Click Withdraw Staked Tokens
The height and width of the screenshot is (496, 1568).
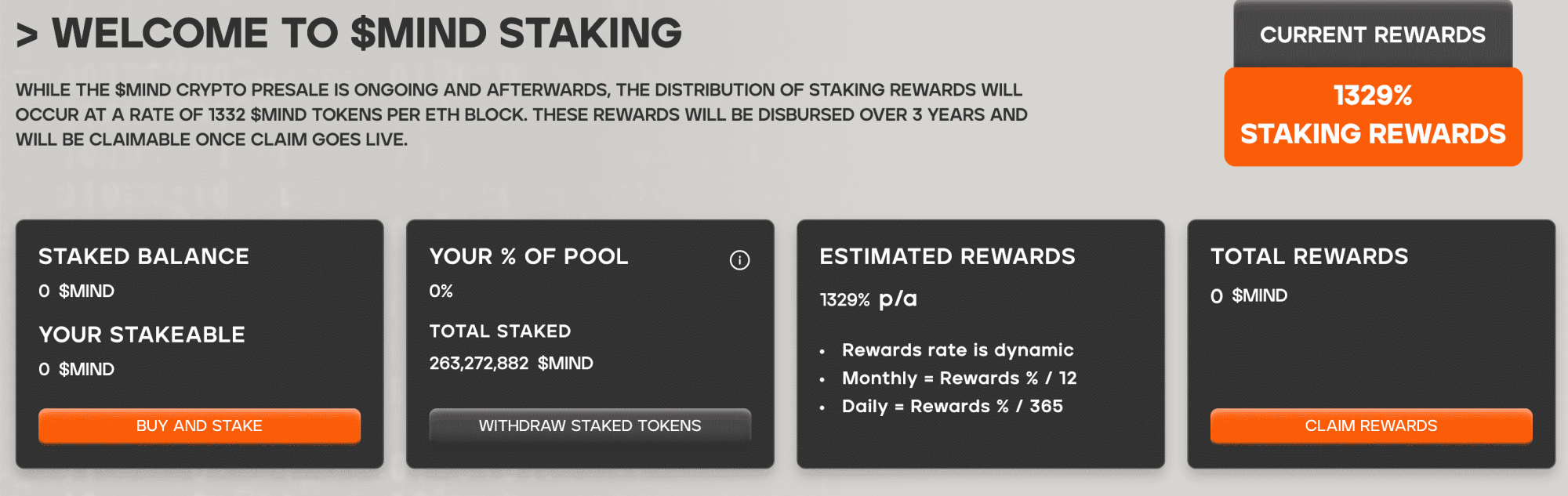tap(590, 425)
